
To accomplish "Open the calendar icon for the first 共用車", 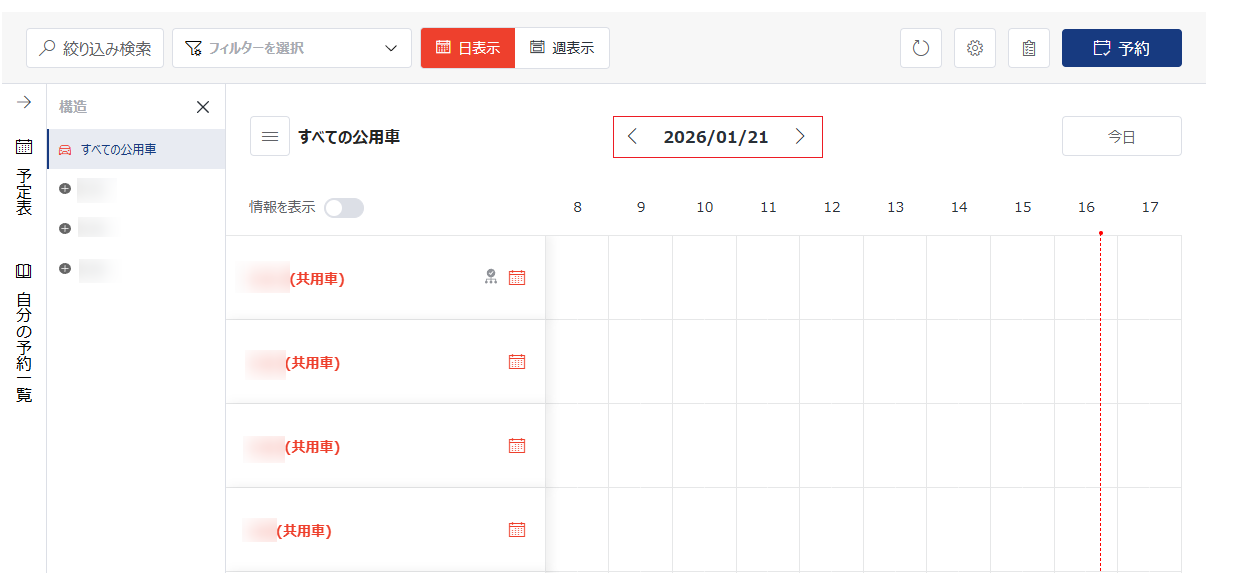I will pos(517,278).
